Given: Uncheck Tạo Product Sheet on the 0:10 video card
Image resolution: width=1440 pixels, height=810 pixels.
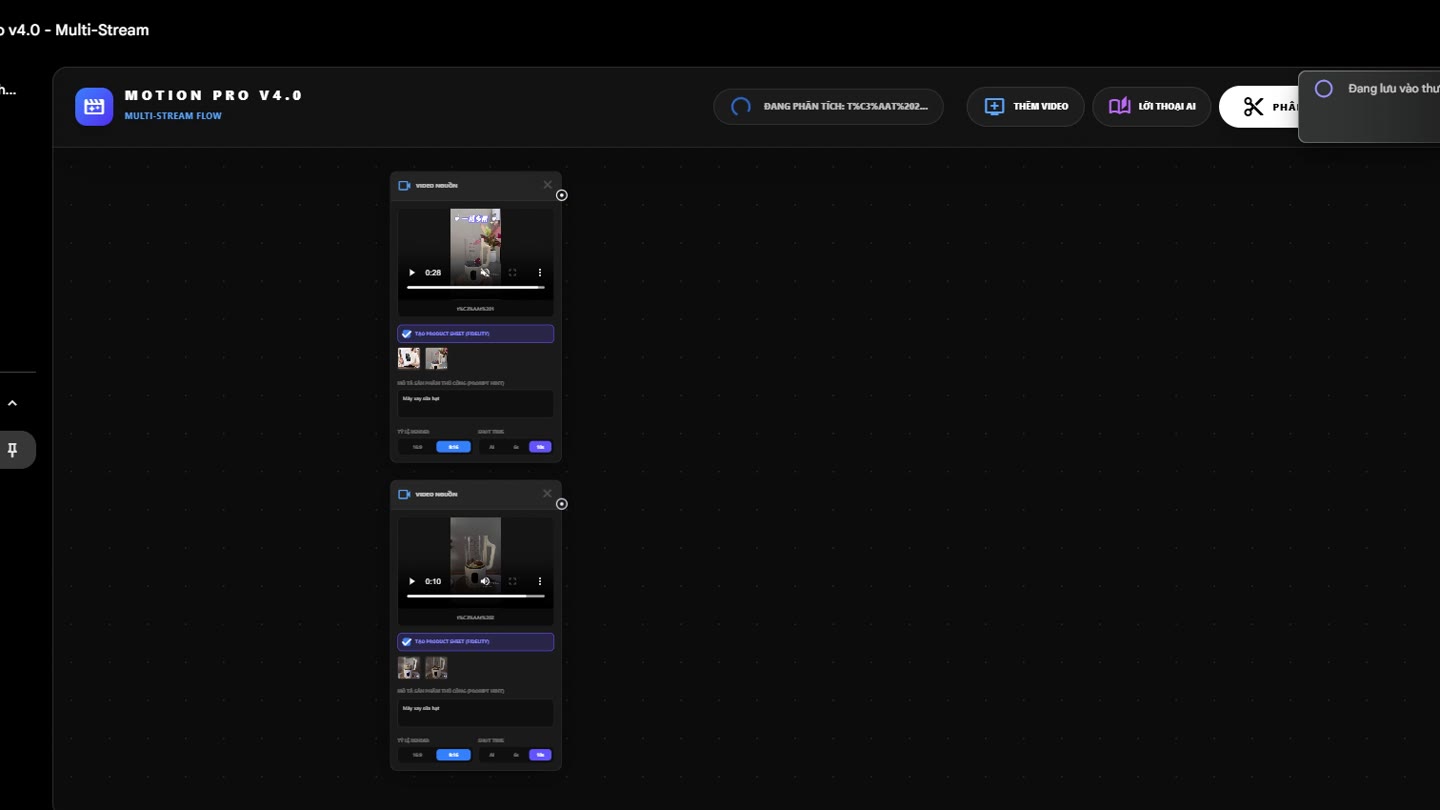Looking at the screenshot, I should (x=407, y=642).
